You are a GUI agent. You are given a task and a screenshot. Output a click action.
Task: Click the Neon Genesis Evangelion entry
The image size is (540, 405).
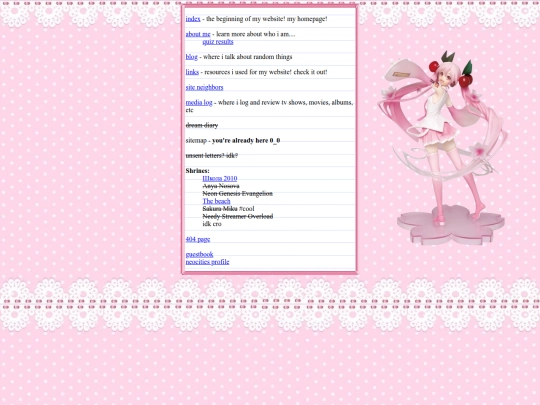click(238, 194)
